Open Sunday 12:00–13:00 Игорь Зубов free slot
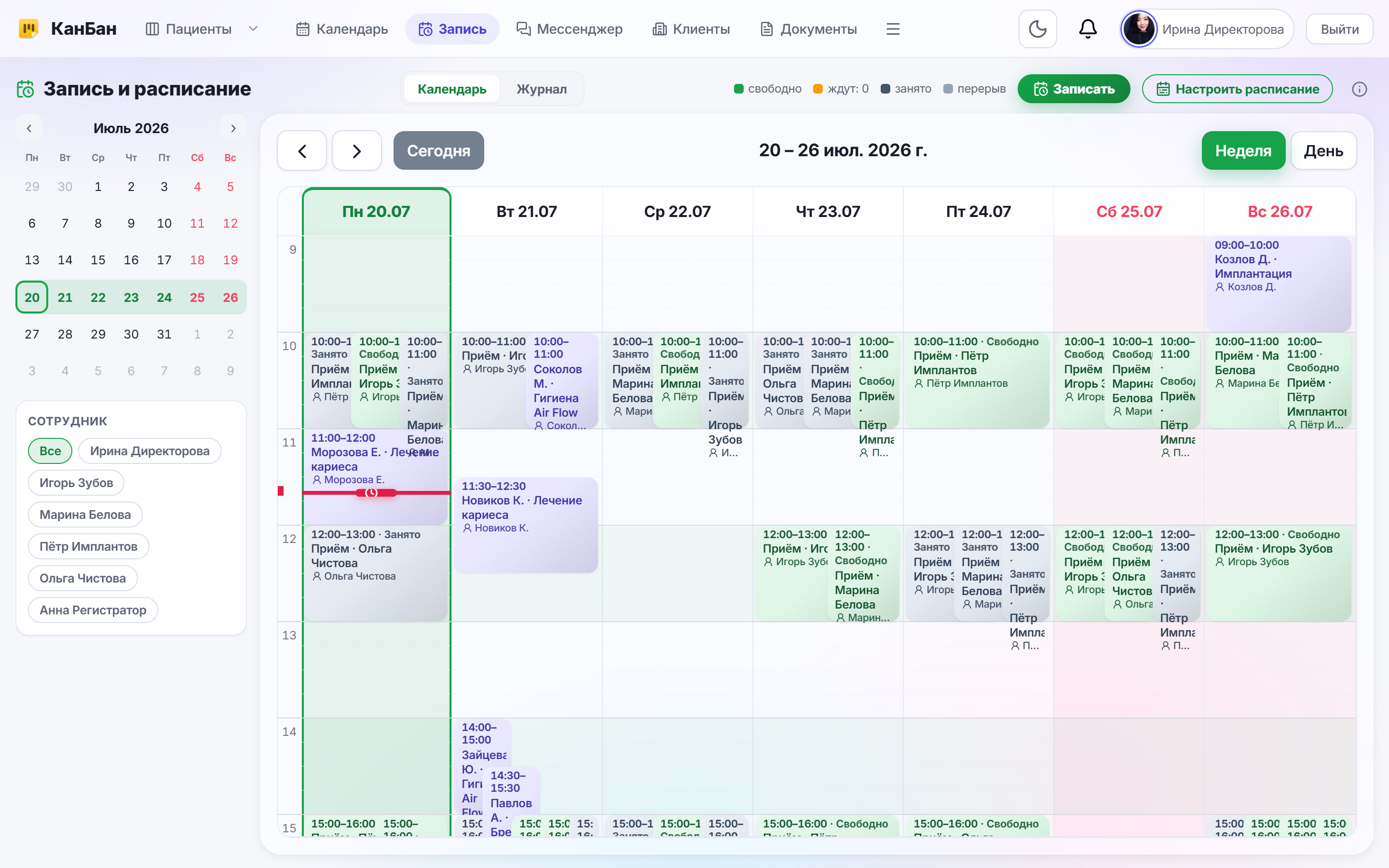1389x868 pixels. pos(1278,574)
